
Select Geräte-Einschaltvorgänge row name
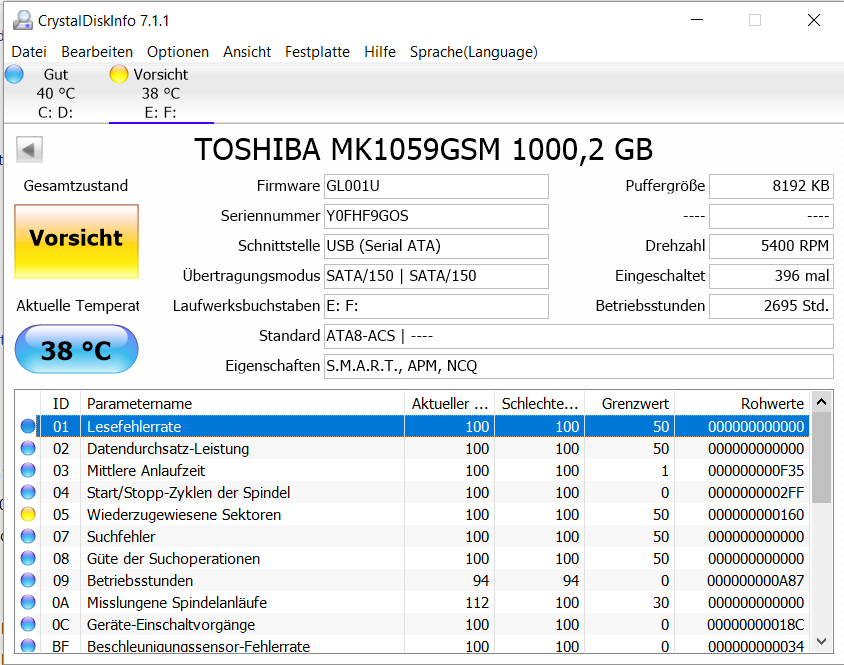tap(171, 625)
